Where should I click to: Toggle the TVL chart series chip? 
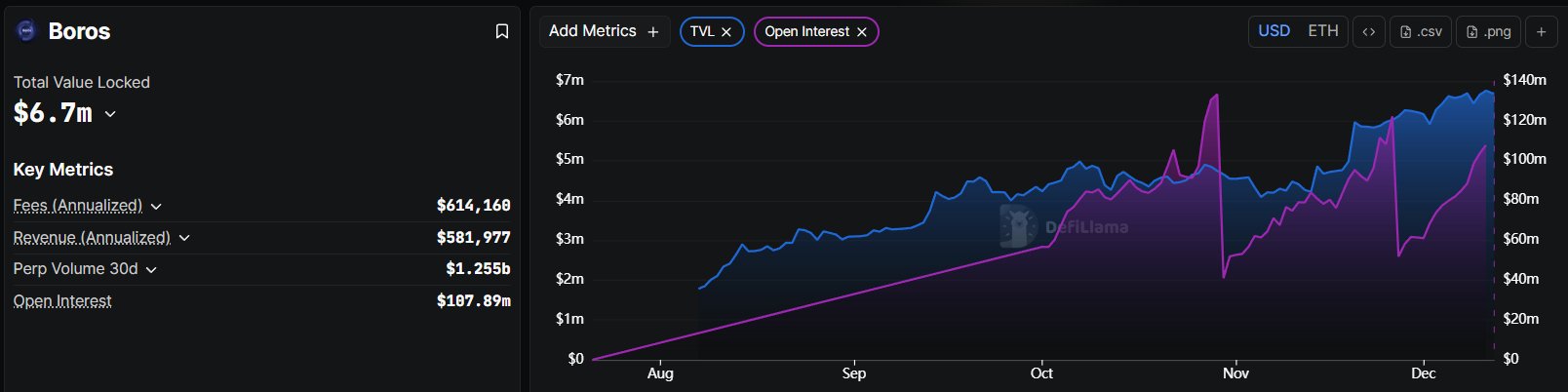pos(702,32)
